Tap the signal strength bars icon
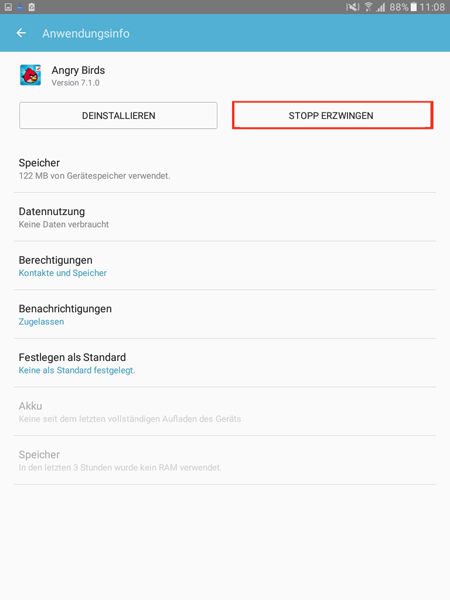The height and width of the screenshot is (600, 450). pyautogui.click(x=380, y=7)
